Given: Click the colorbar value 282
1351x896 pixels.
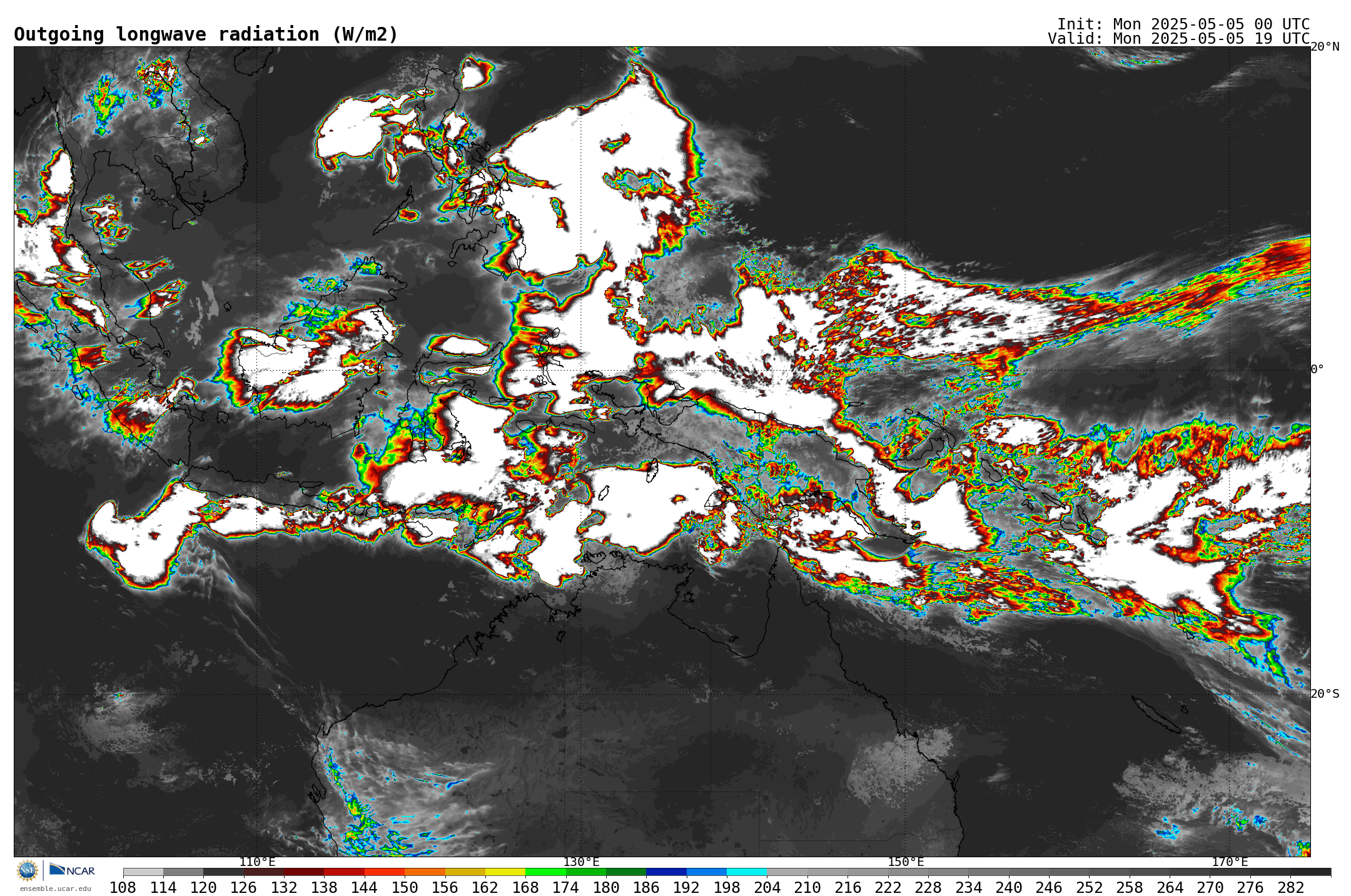Looking at the screenshot, I should (1291, 888).
